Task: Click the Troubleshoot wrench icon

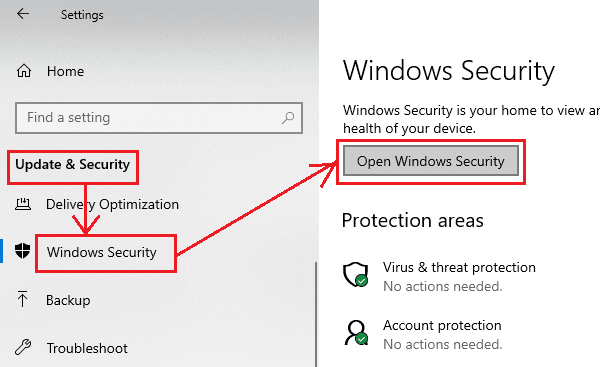Action: pos(23,347)
